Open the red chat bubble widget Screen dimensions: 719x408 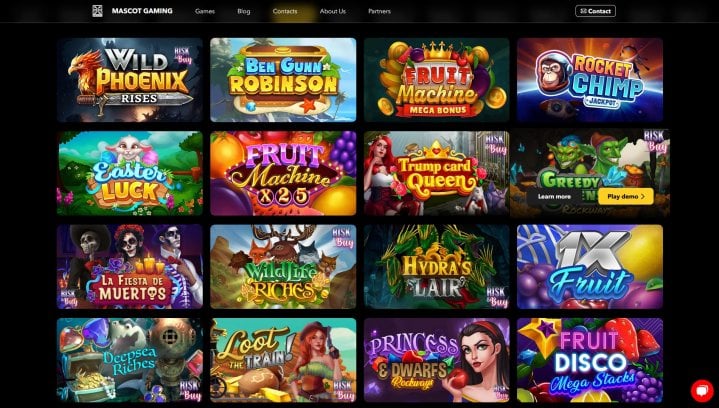[x=702, y=391]
